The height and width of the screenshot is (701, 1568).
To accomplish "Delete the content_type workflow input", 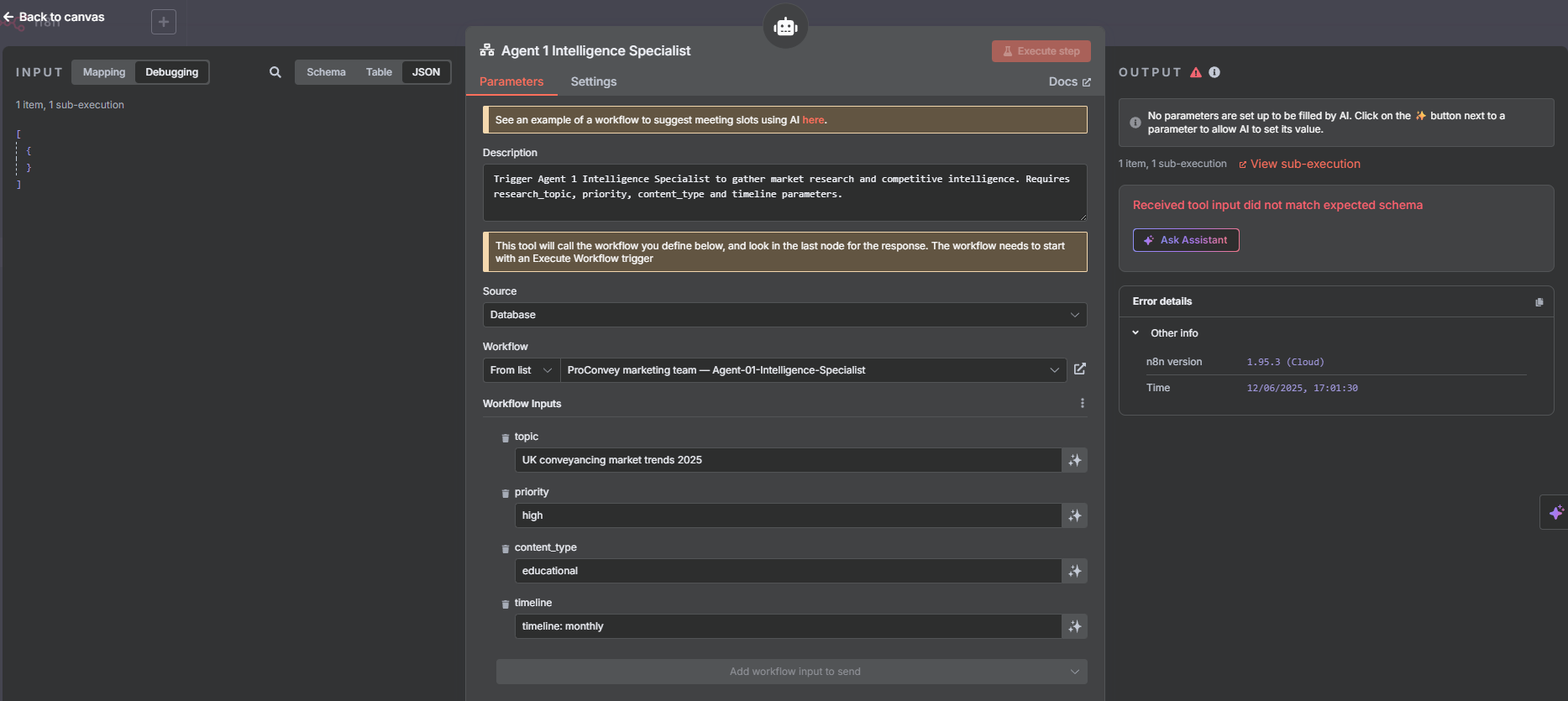I will coord(505,548).
